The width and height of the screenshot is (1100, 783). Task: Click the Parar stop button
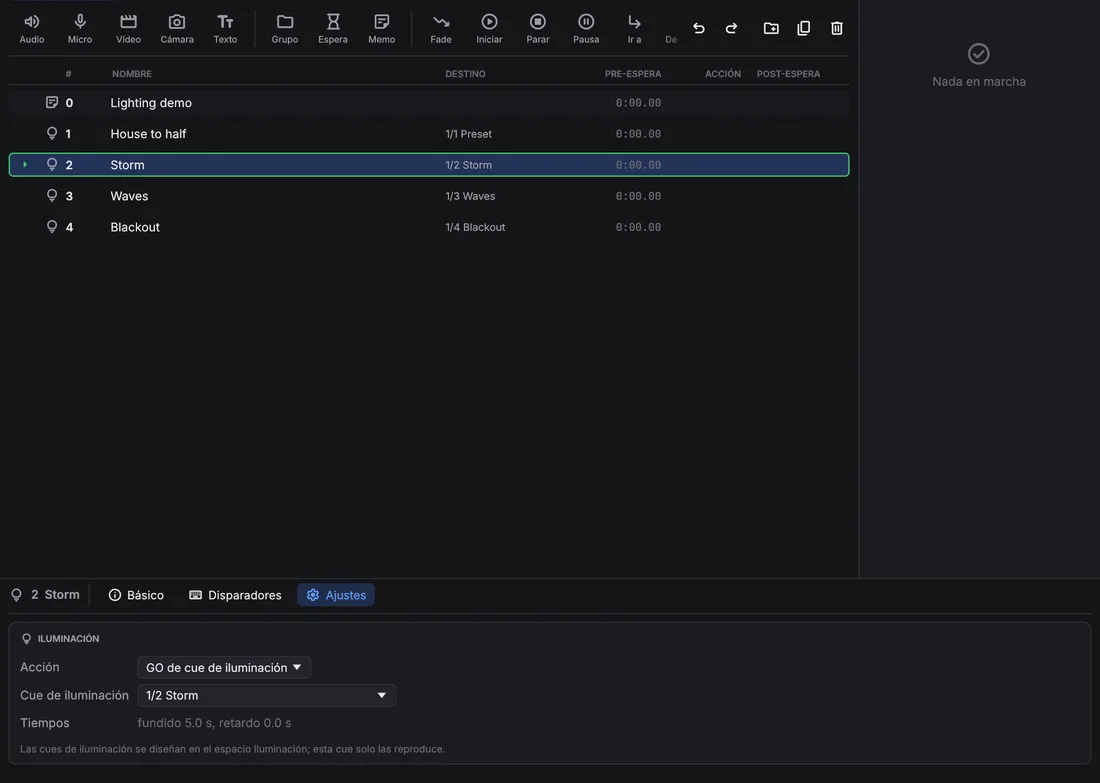click(x=538, y=29)
